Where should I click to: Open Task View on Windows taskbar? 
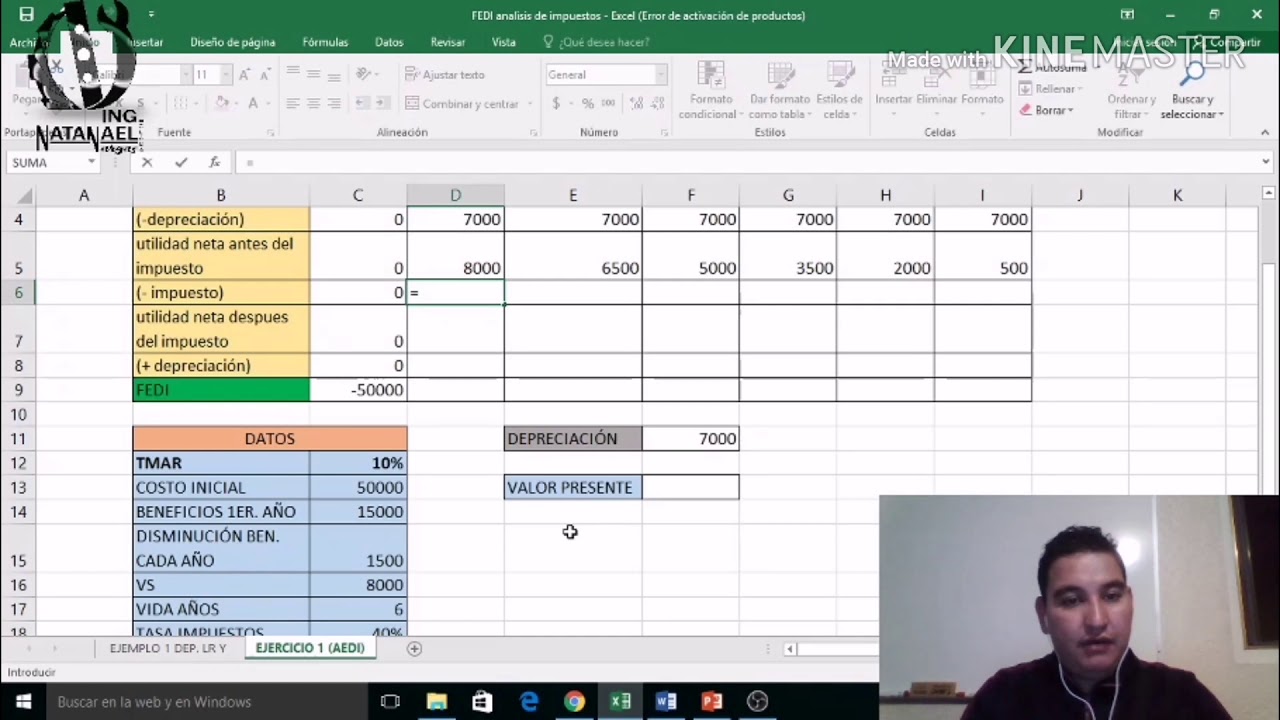[x=390, y=702]
